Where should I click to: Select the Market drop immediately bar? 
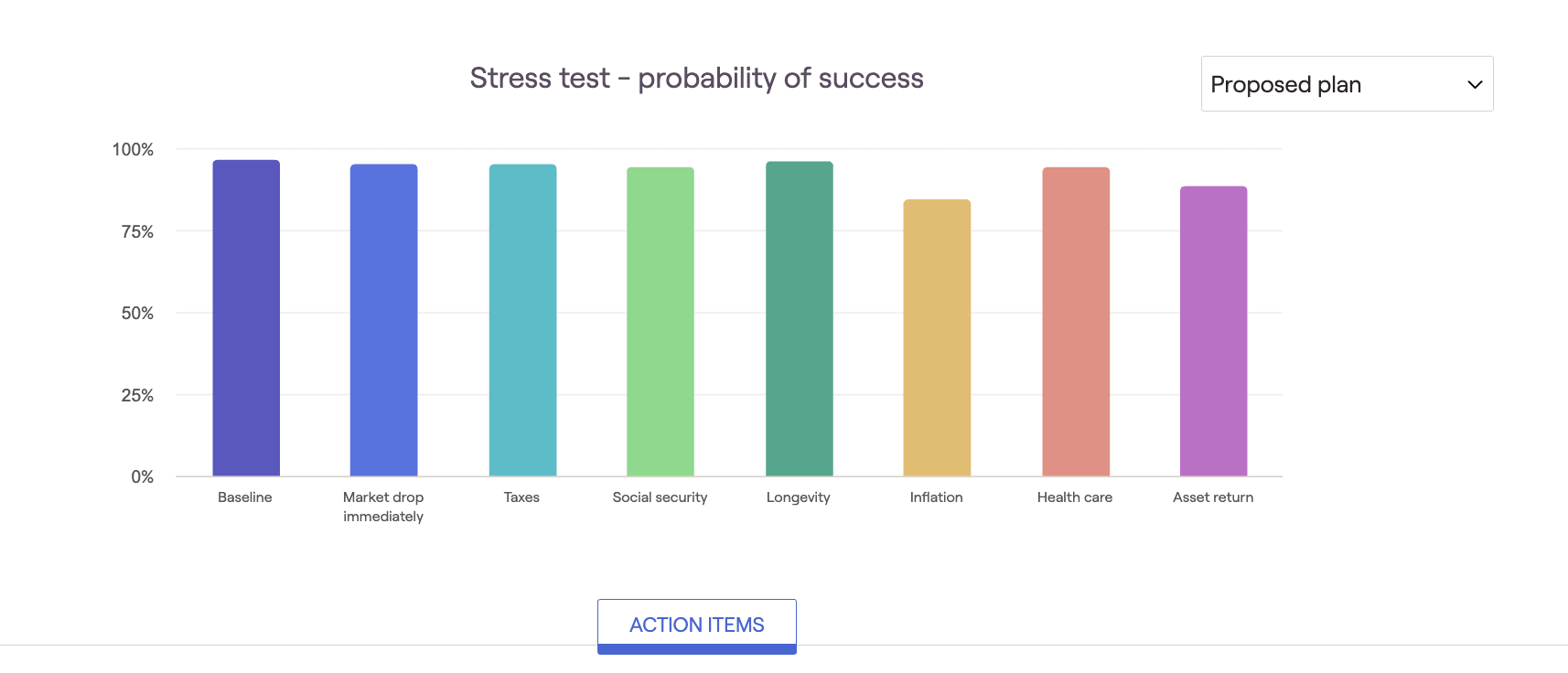[384, 320]
